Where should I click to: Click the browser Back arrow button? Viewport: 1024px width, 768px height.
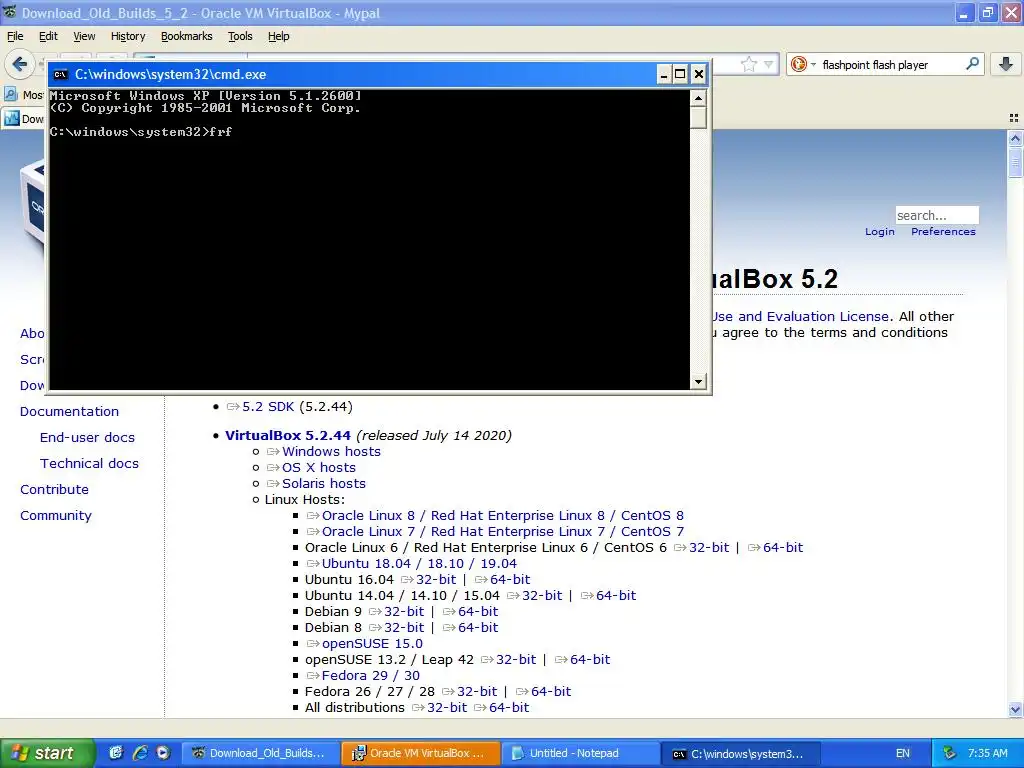pos(19,64)
